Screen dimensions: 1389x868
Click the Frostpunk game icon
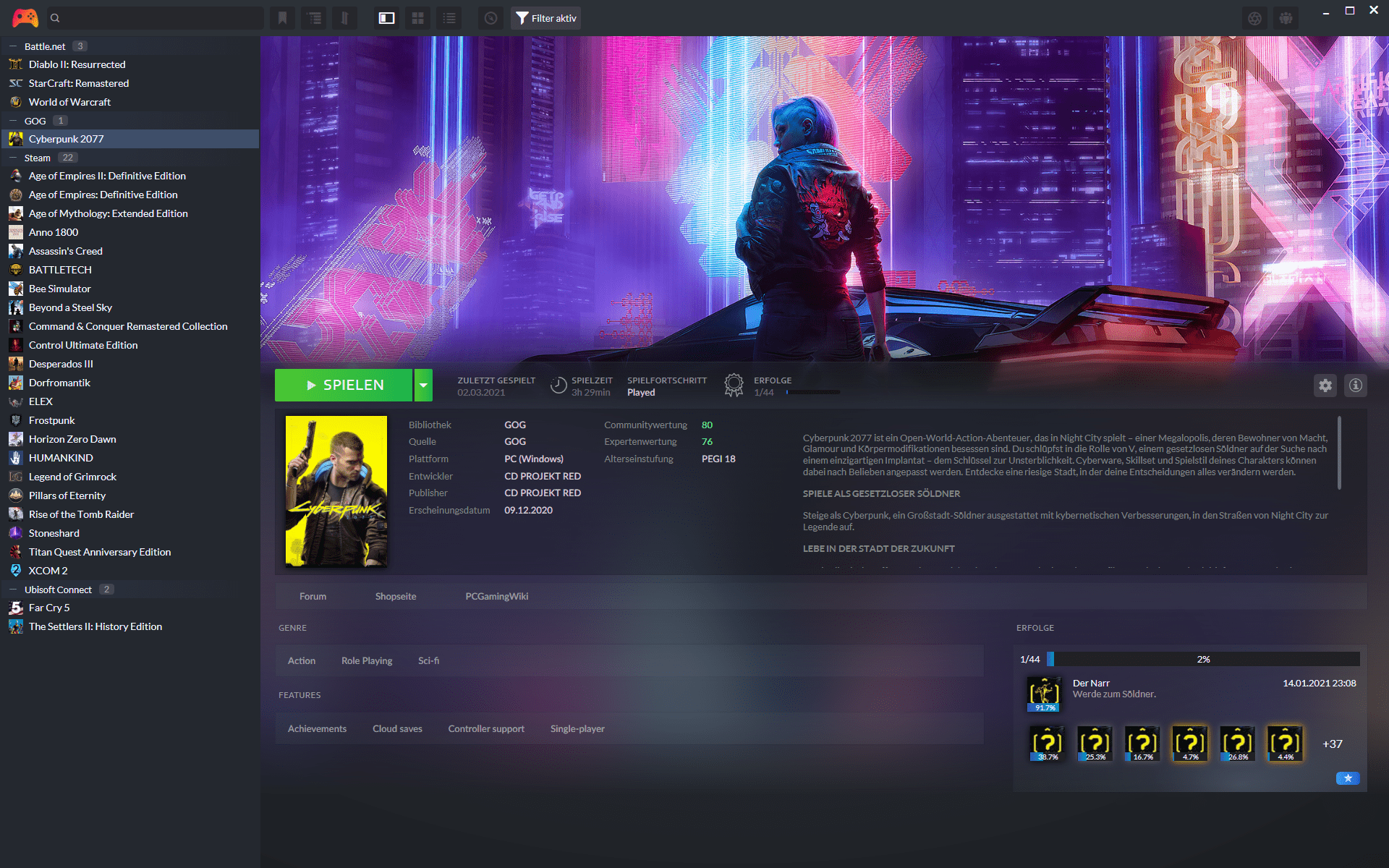click(x=16, y=420)
